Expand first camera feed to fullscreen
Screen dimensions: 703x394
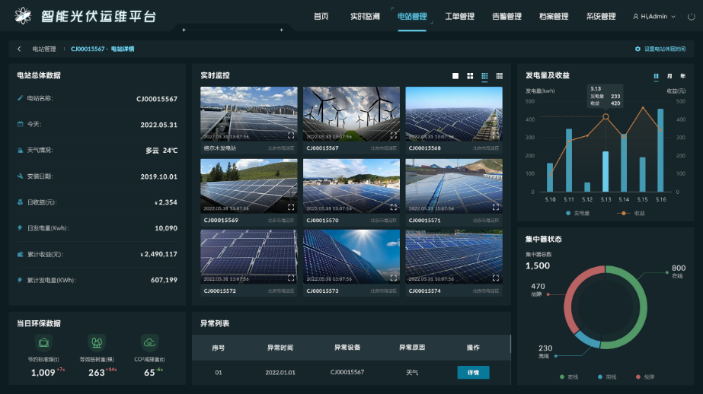tap(291, 135)
